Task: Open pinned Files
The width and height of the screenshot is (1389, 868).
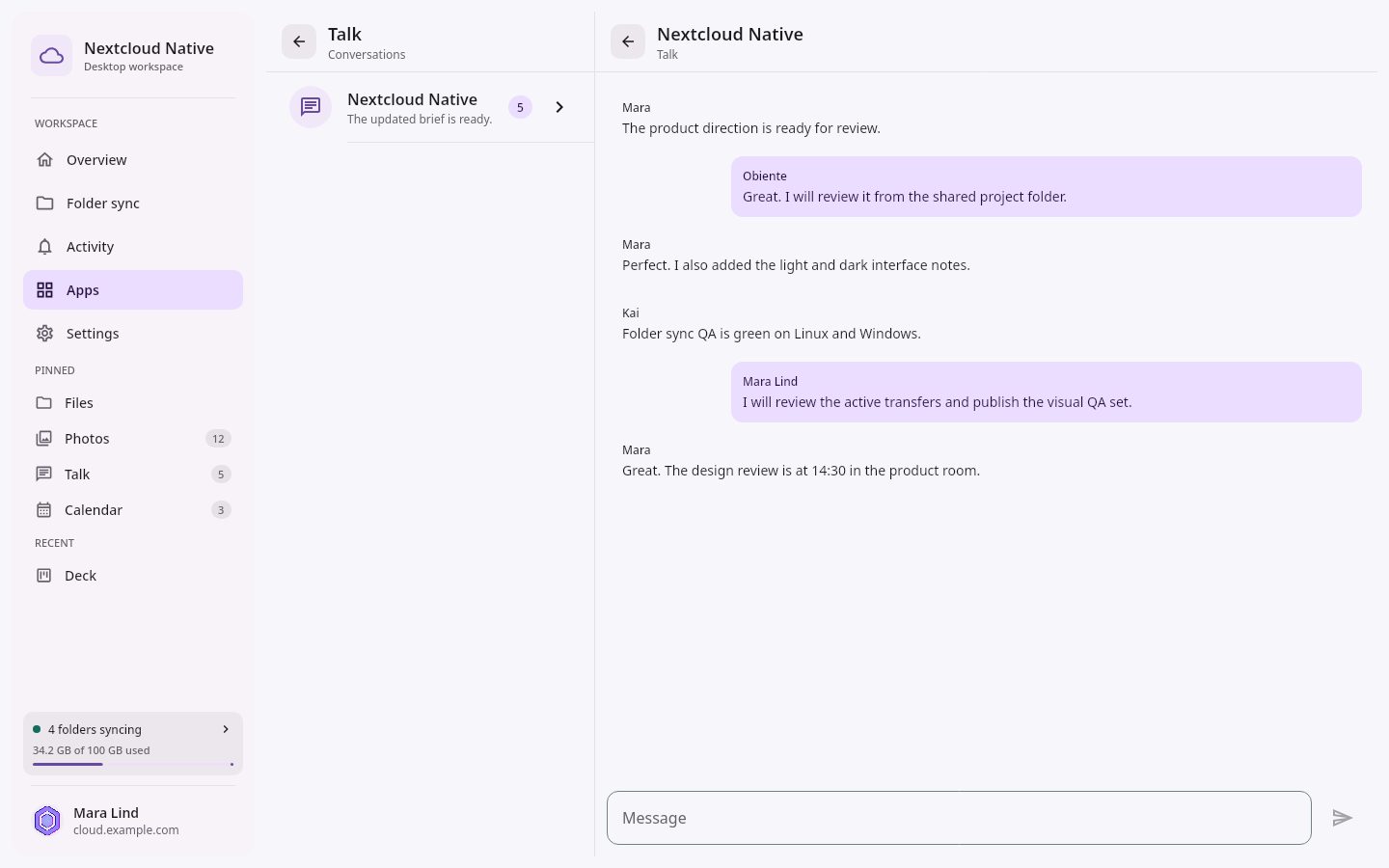Action: (x=133, y=403)
